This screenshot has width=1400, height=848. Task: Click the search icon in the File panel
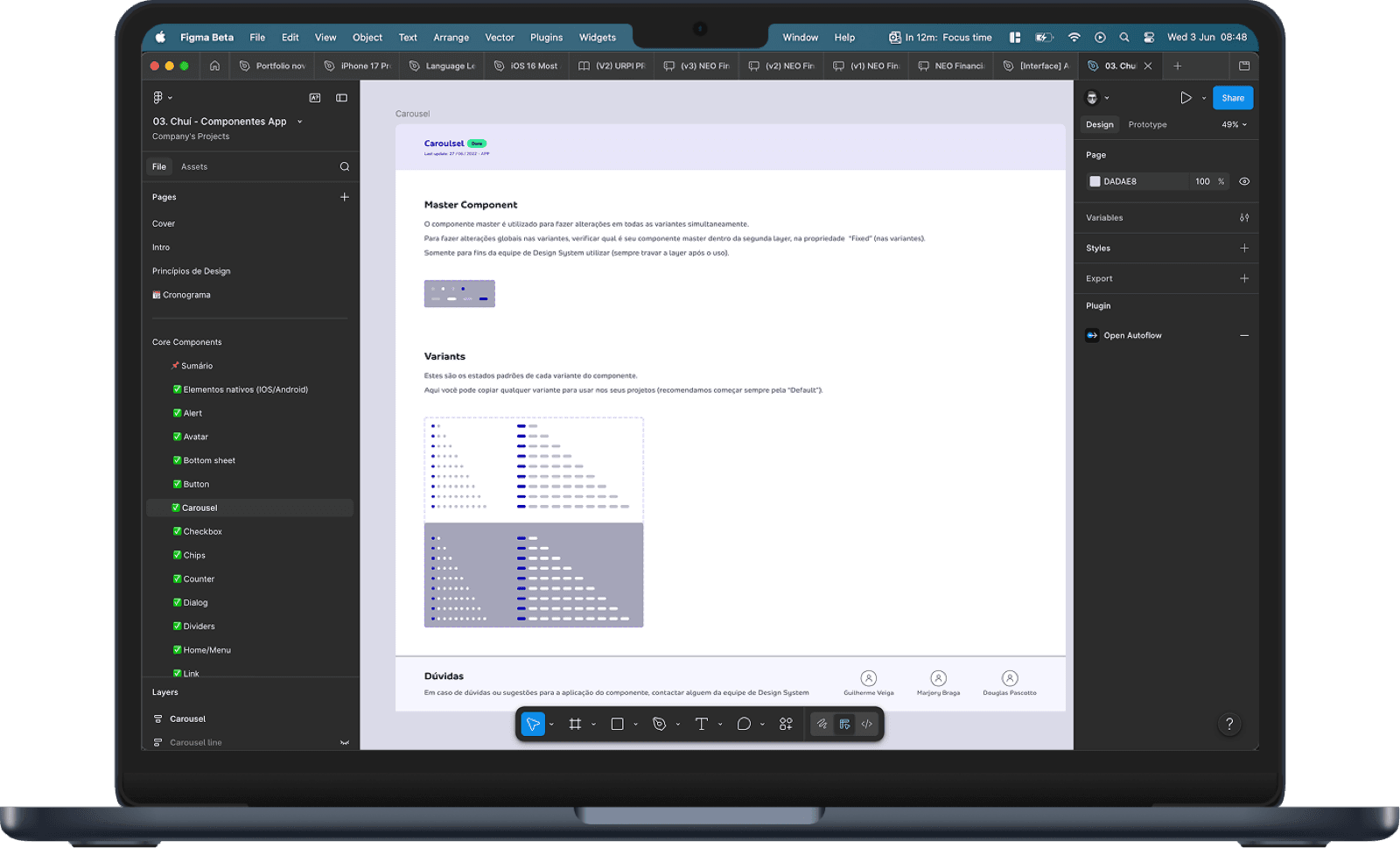coord(345,166)
